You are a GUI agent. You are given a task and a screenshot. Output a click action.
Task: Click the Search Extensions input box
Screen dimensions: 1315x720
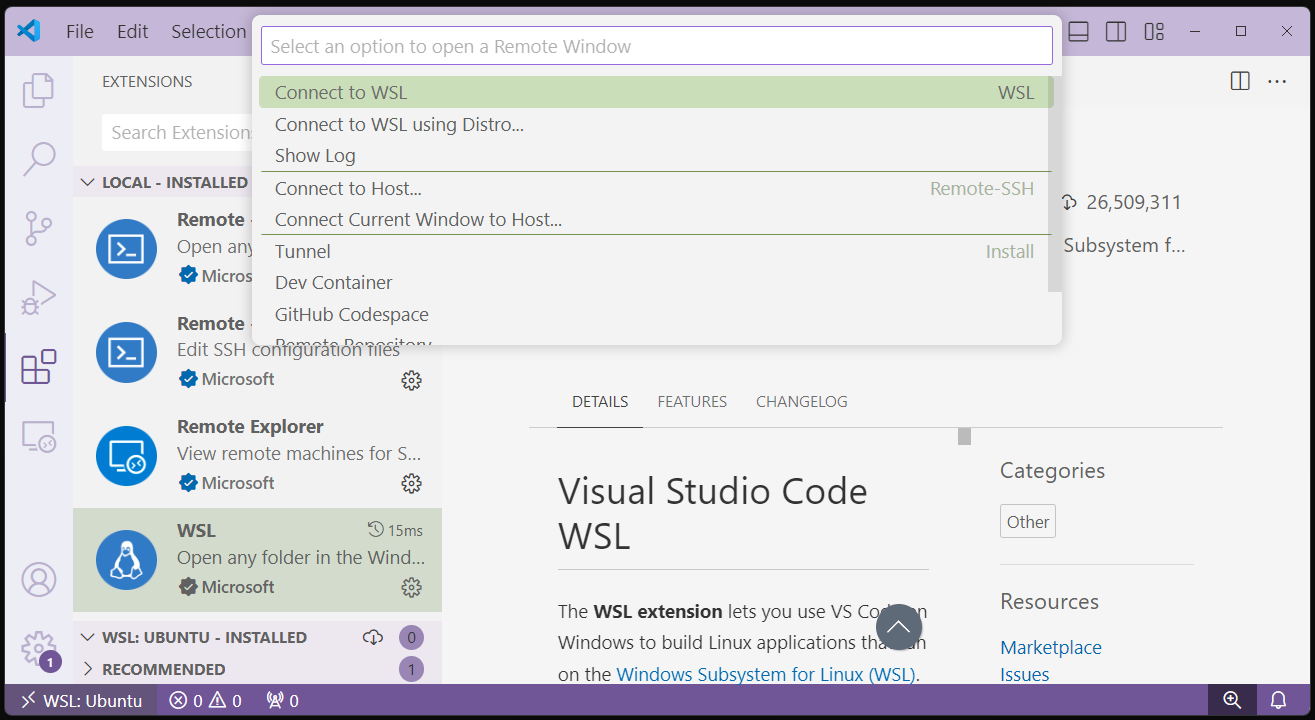177,132
